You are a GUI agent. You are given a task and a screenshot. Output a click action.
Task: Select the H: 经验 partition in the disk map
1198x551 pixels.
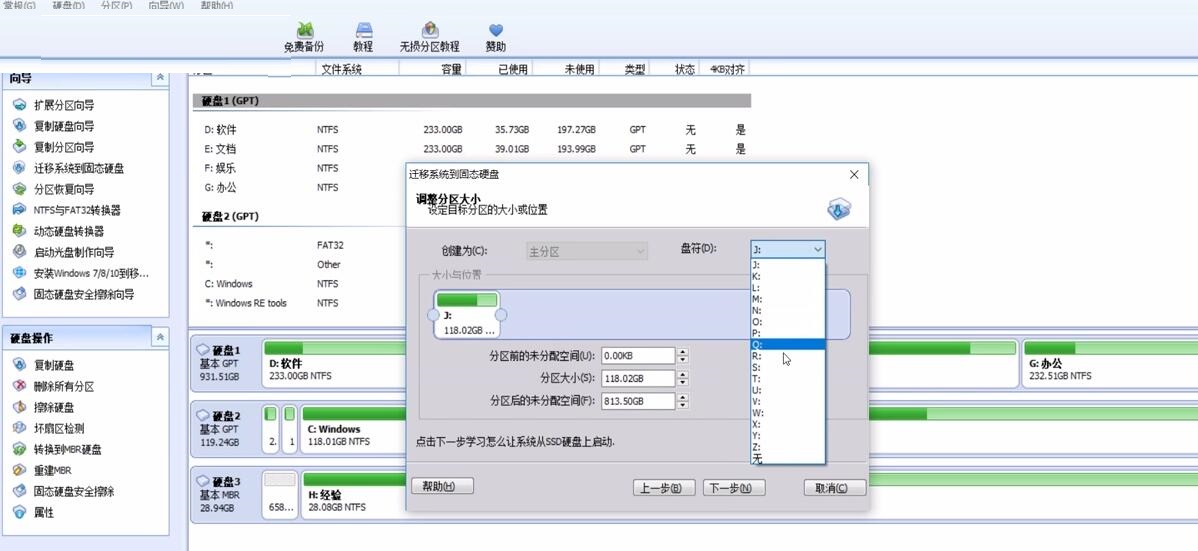355,494
